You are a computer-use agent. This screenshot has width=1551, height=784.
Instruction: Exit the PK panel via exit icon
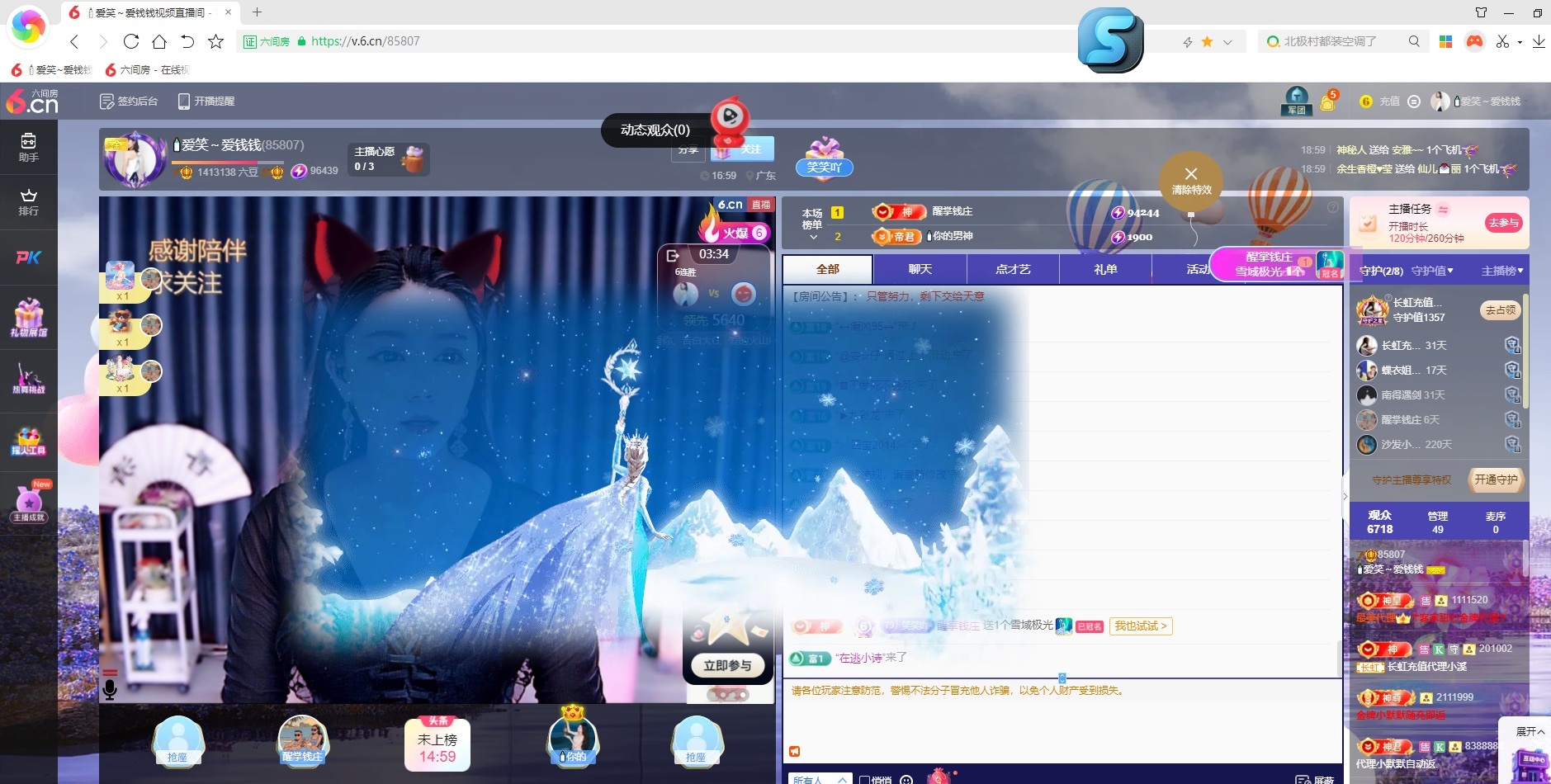[x=673, y=255]
